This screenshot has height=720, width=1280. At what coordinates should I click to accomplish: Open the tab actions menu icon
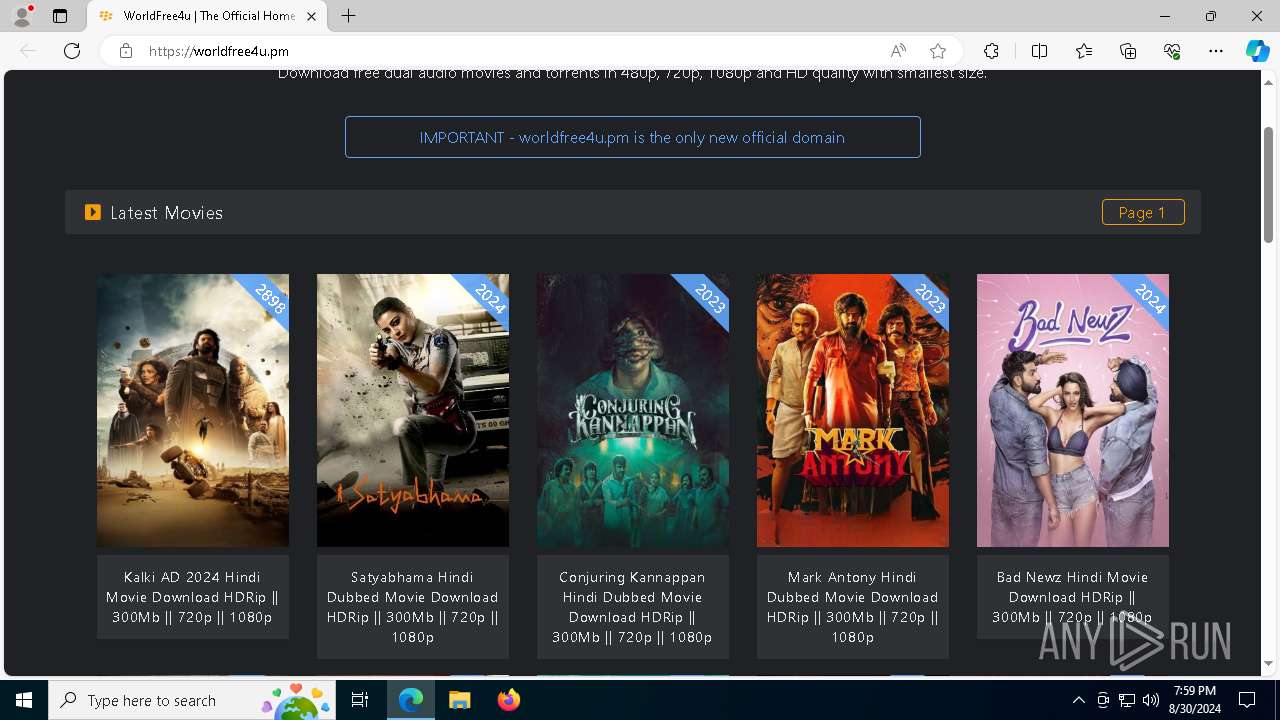[60, 16]
